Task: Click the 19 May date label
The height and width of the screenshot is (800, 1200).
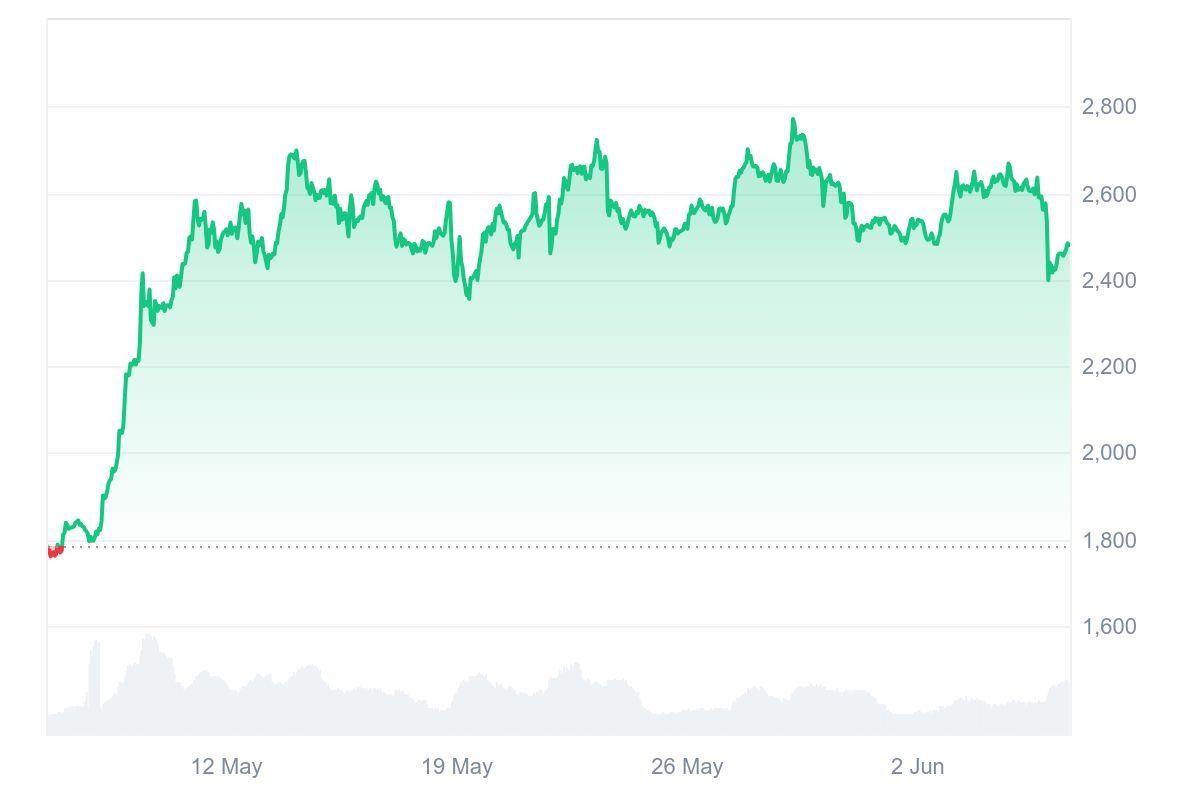Action: [x=457, y=767]
